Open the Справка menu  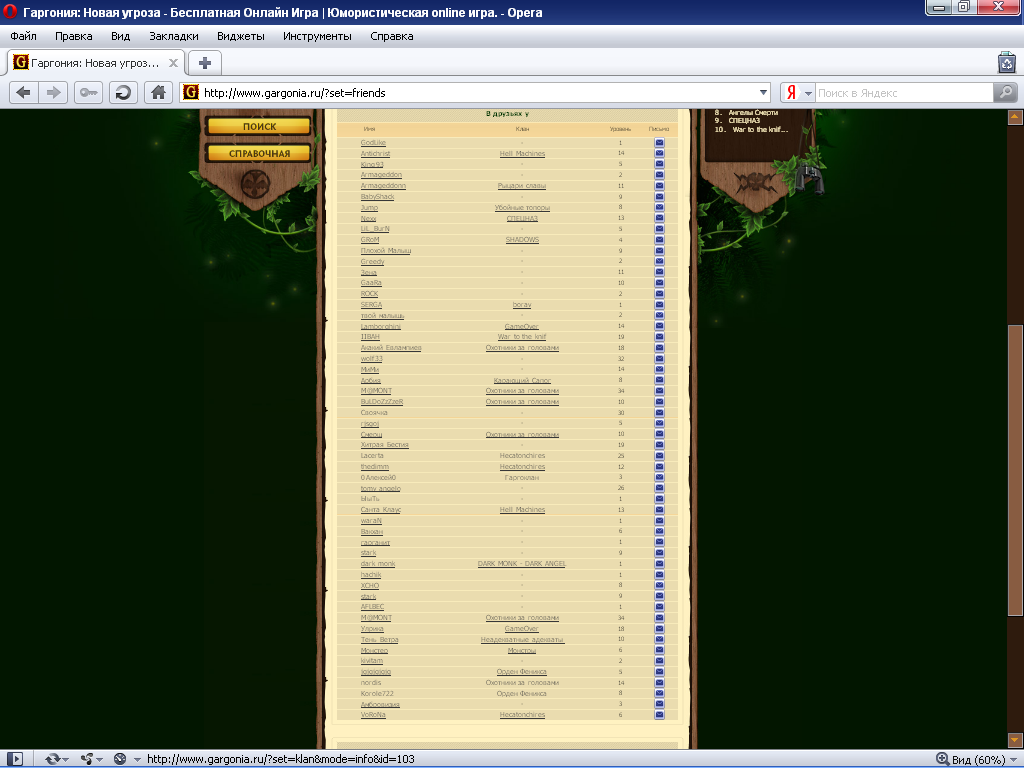[392, 36]
